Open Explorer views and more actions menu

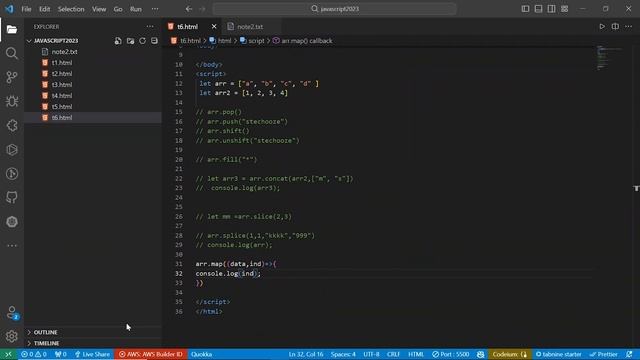click(150, 27)
